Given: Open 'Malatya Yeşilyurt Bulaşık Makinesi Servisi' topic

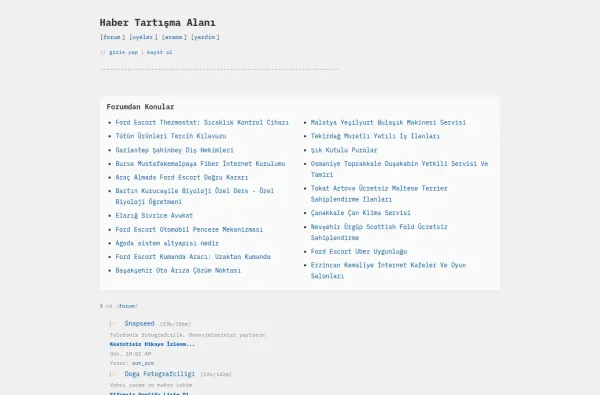Looking at the screenshot, I should tap(388, 122).
